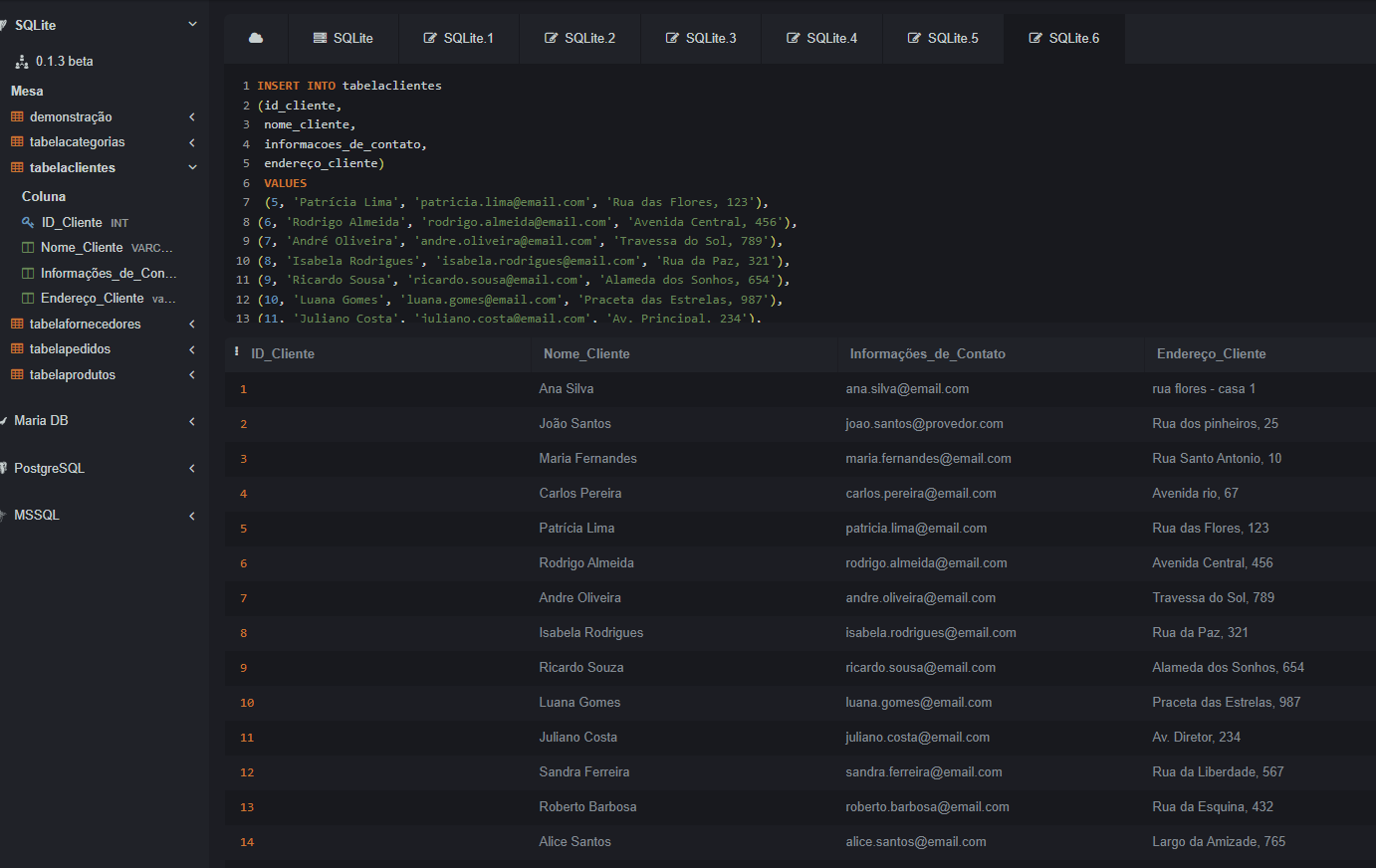1376x868 pixels.
Task: Select the cell 'Av. Diretor, 234'
Action: pyautogui.click(x=1196, y=737)
